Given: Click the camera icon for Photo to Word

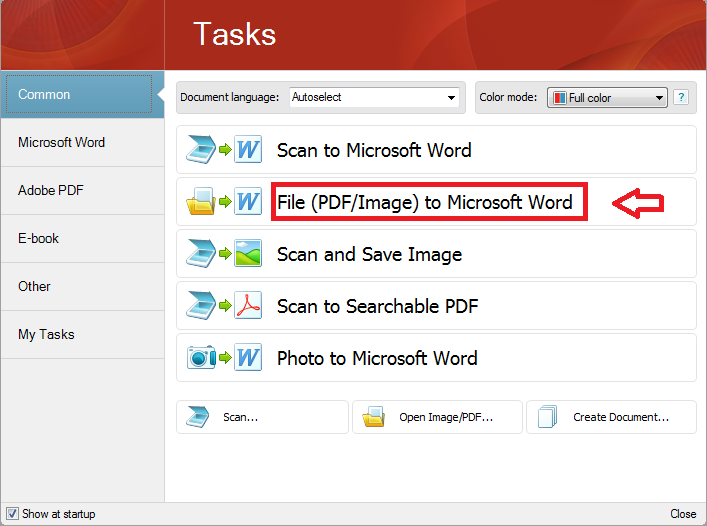Looking at the screenshot, I should 200,358.
